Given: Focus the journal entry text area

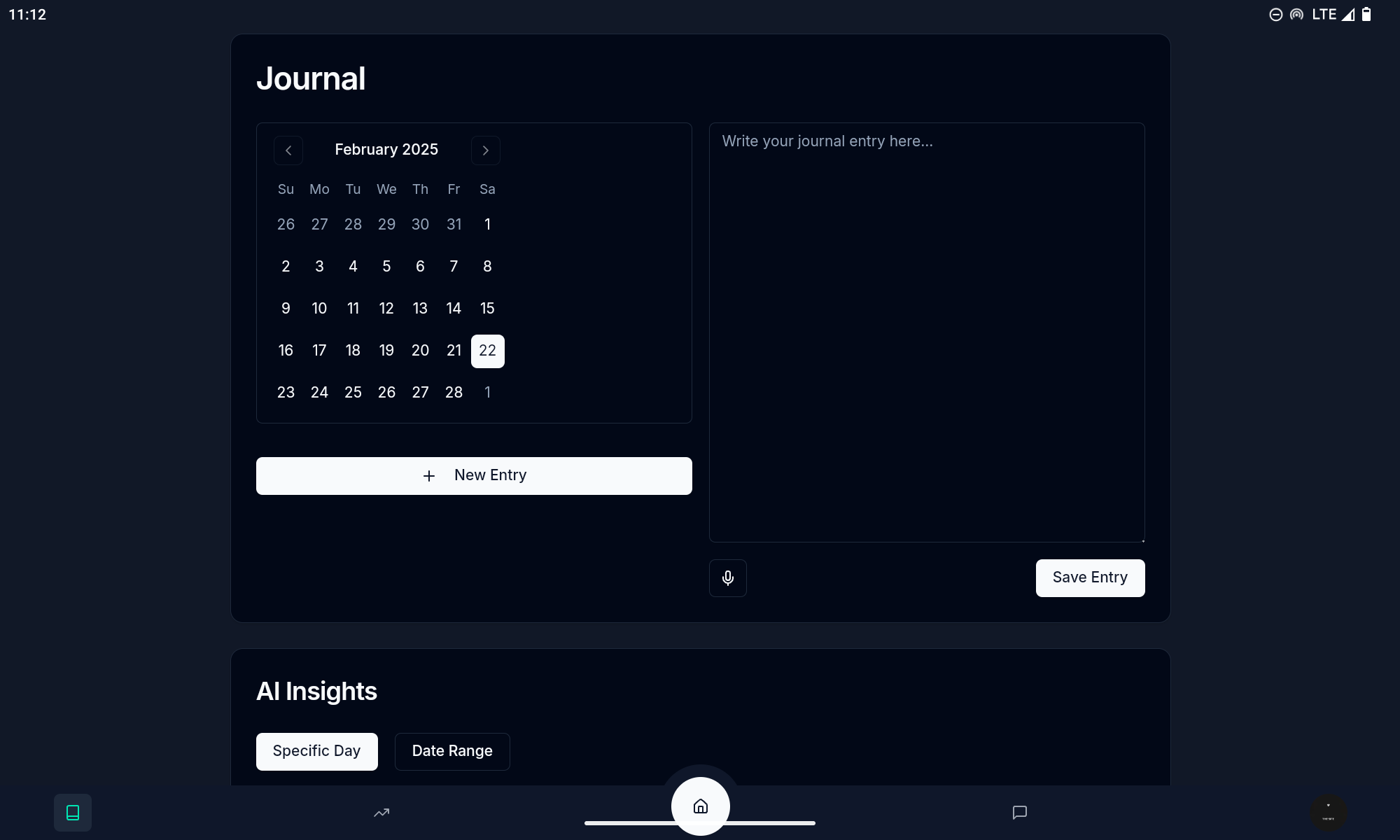Looking at the screenshot, I should 927,332.
